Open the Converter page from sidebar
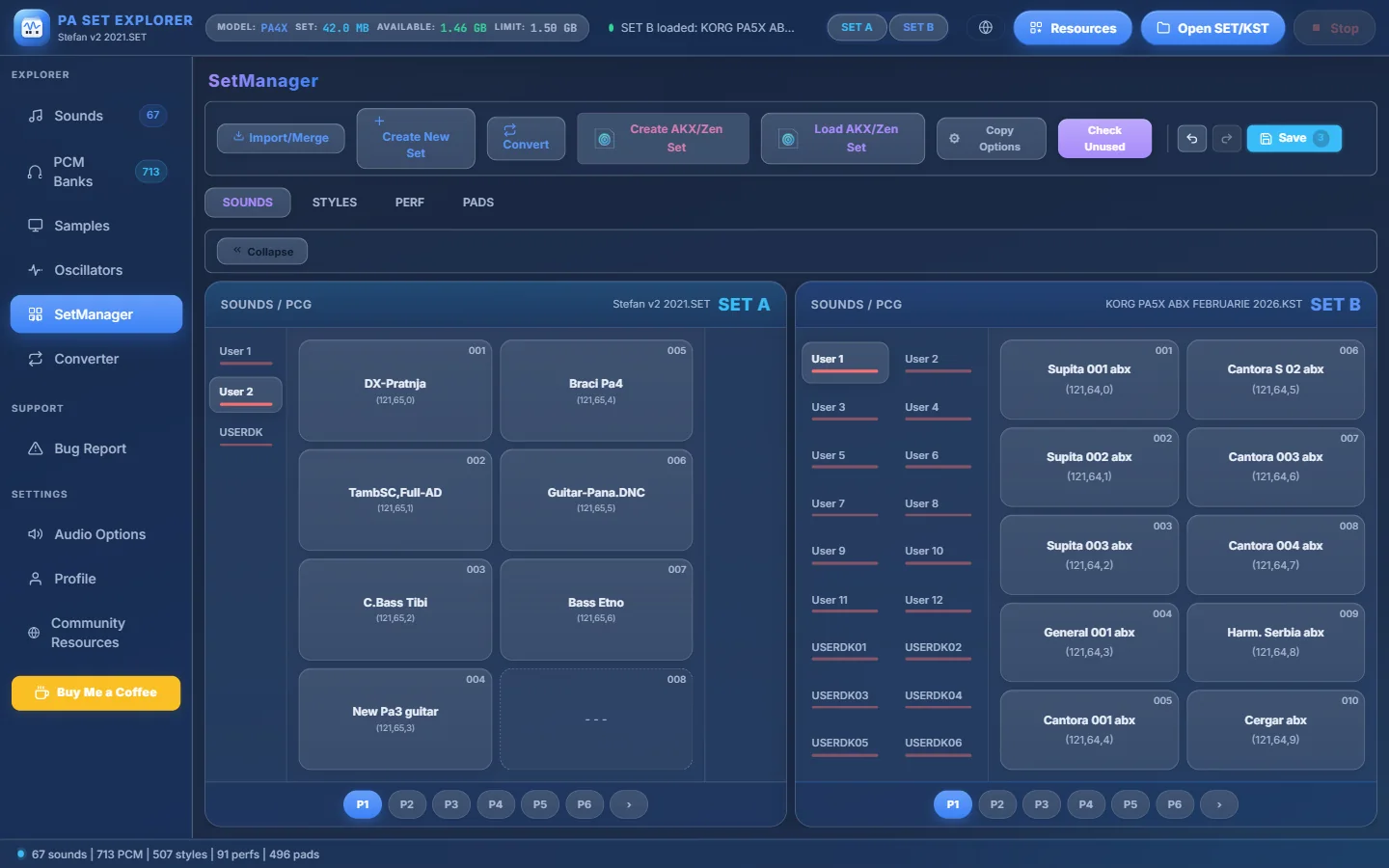The image size is (1389, 868). [96, 359]
